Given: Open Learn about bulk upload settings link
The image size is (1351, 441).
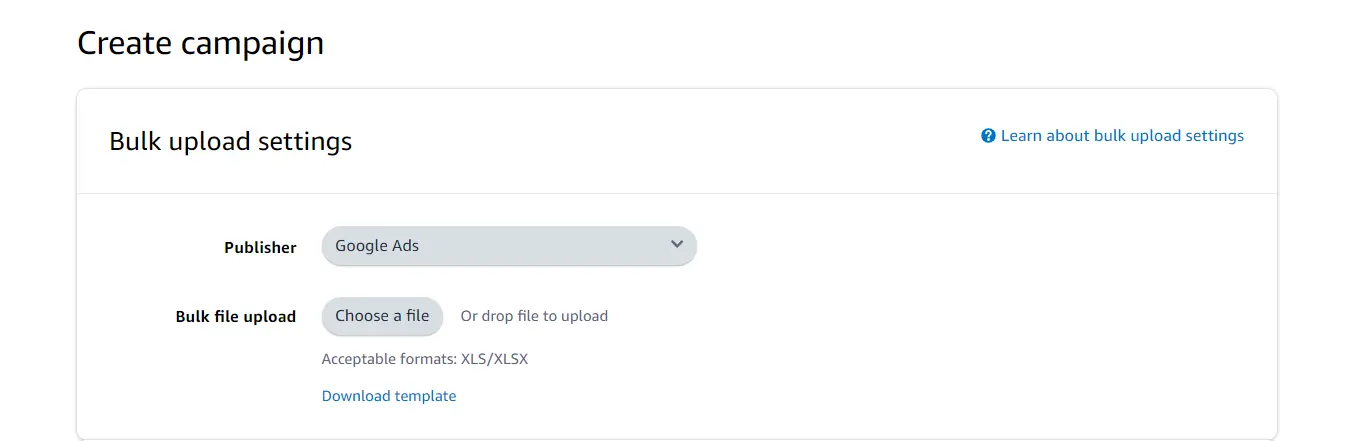Looking at the screenshot, I should [1122, 136].
